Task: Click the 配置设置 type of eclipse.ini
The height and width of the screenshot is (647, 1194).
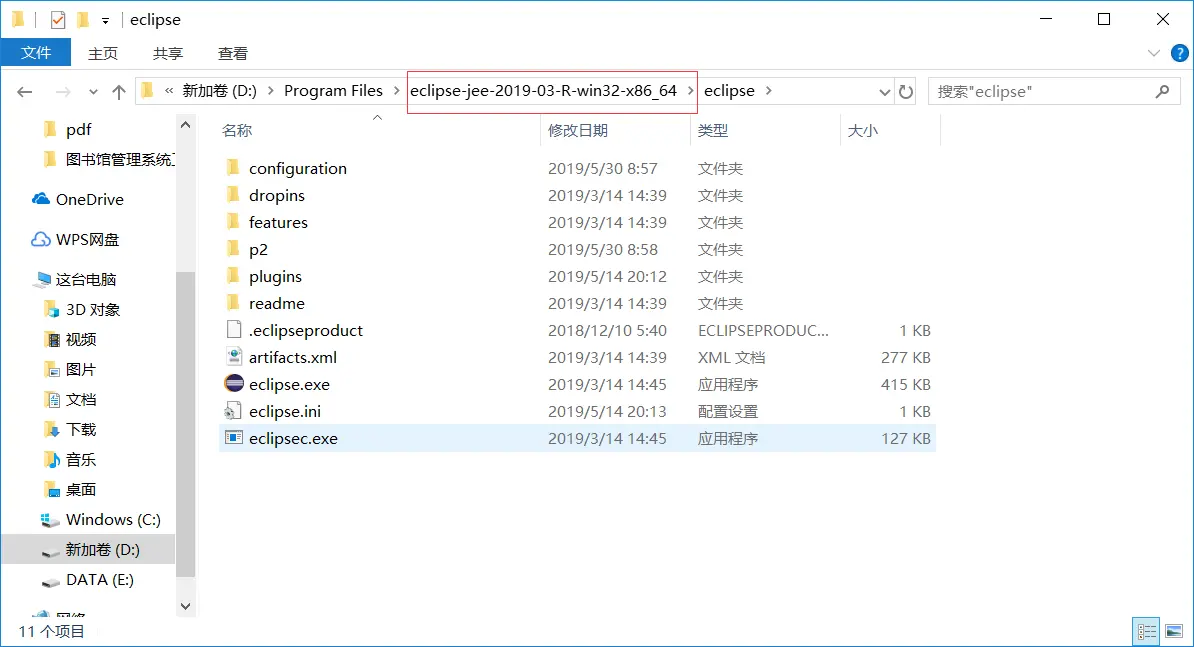Action: coord(728,411)
